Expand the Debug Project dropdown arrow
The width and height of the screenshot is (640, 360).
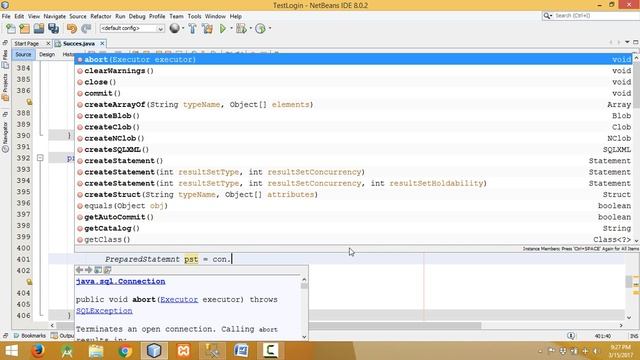point(250,29)
